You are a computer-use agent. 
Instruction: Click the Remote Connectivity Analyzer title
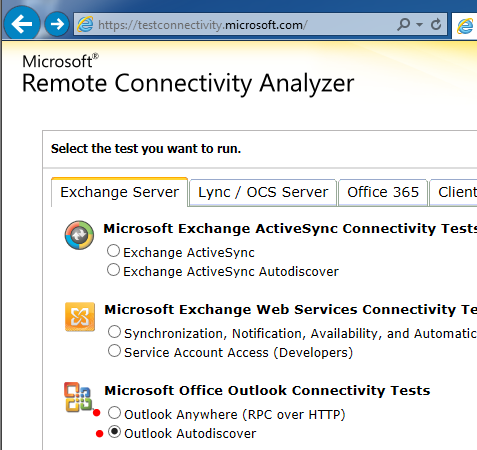pos(188,84)
